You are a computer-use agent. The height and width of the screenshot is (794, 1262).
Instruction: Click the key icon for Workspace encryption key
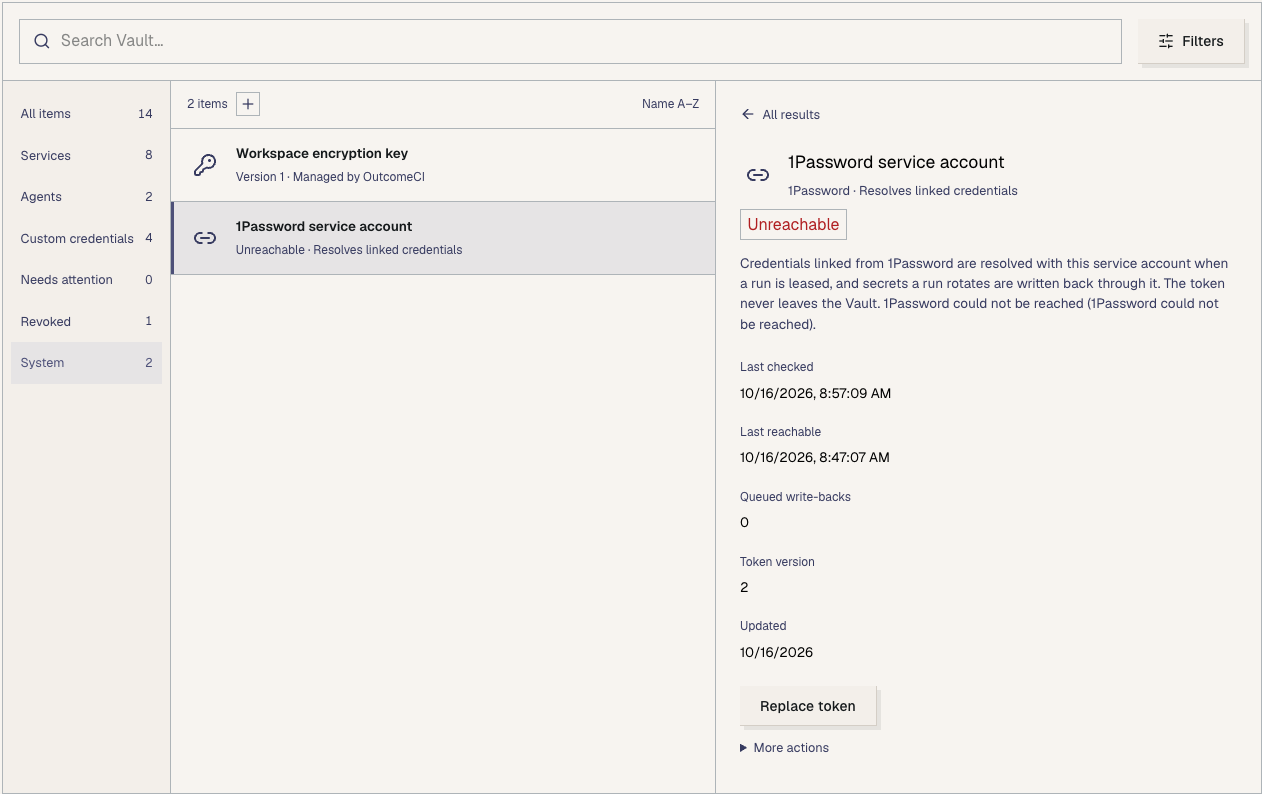pos(205,165)
